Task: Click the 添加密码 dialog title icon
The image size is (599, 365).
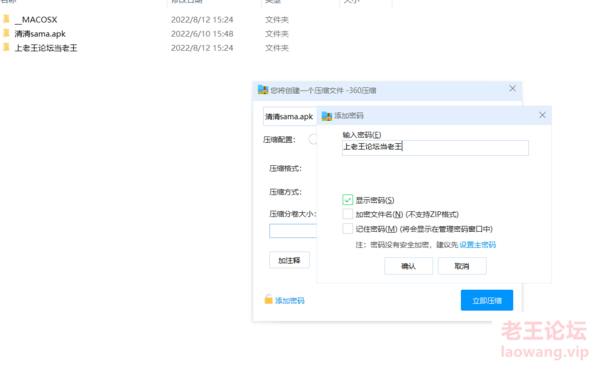Action: click(327, 115)
